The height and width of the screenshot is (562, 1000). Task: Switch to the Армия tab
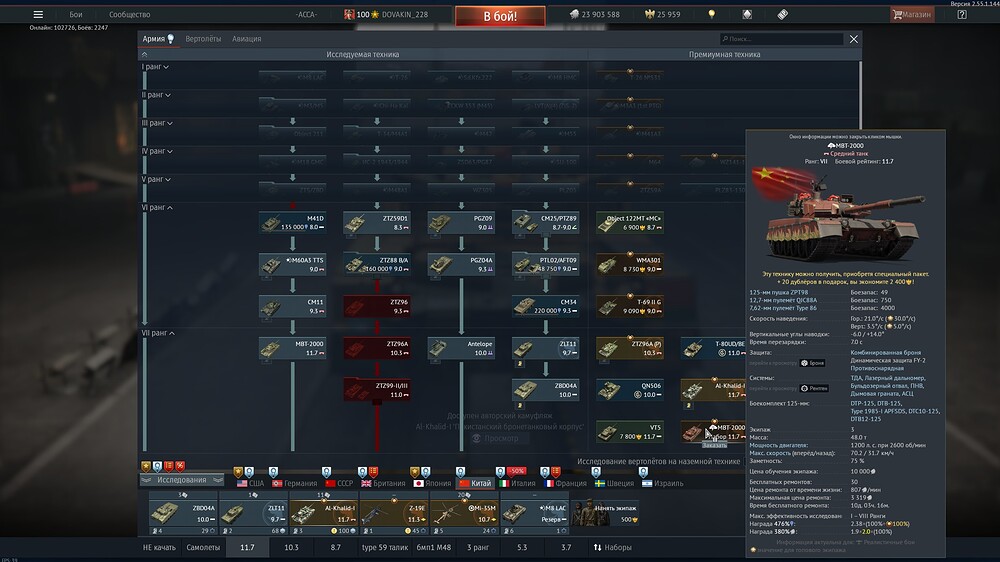point(158,39)
